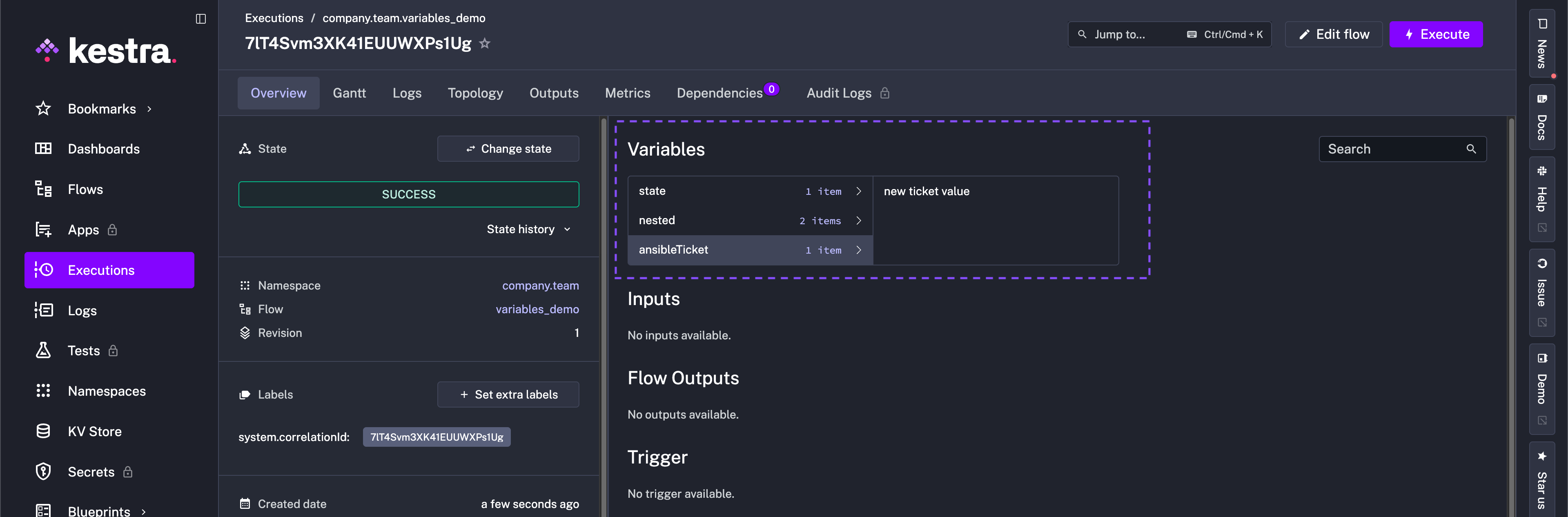Image resolution: width=1568 pixels, height=517 pixels.
Task: Collapse the left sidebar with the panel toggle
Action: tap(201, 18)
